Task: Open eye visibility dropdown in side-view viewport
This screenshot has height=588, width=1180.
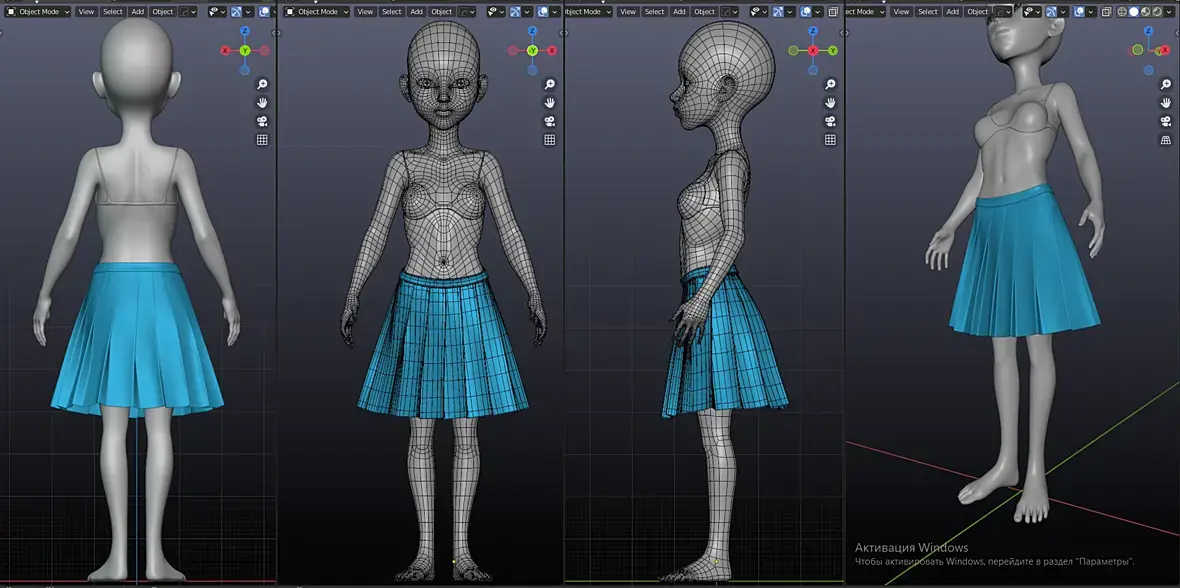Action: (x=759, y=11)
